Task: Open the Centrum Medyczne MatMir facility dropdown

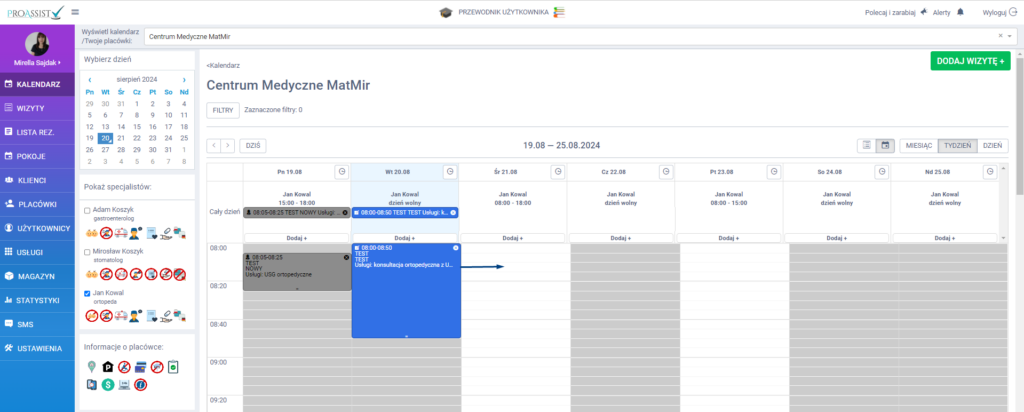Action: [578, 36]
